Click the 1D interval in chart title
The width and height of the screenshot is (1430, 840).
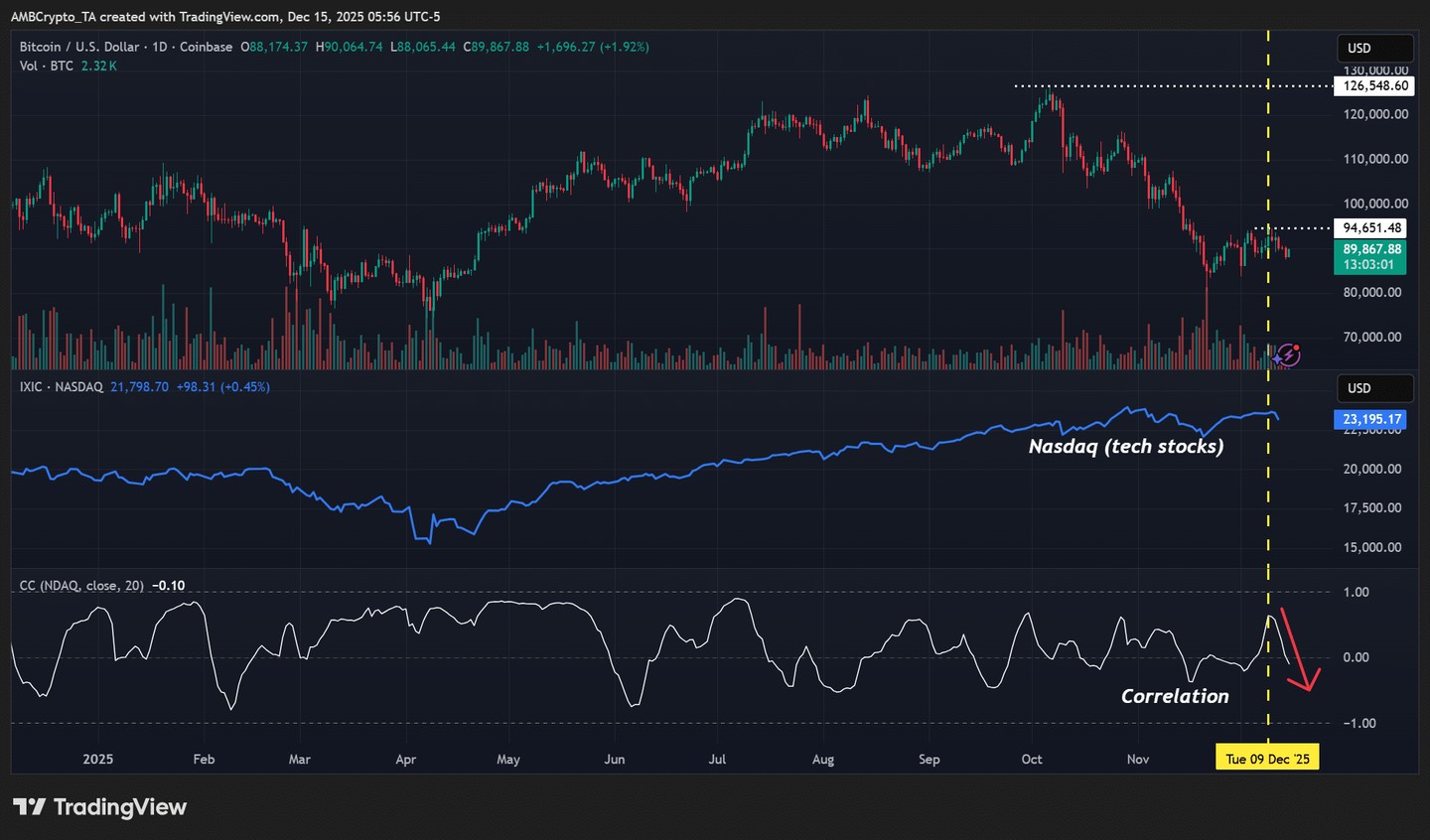pyautogui.click(x=159, y=47)
